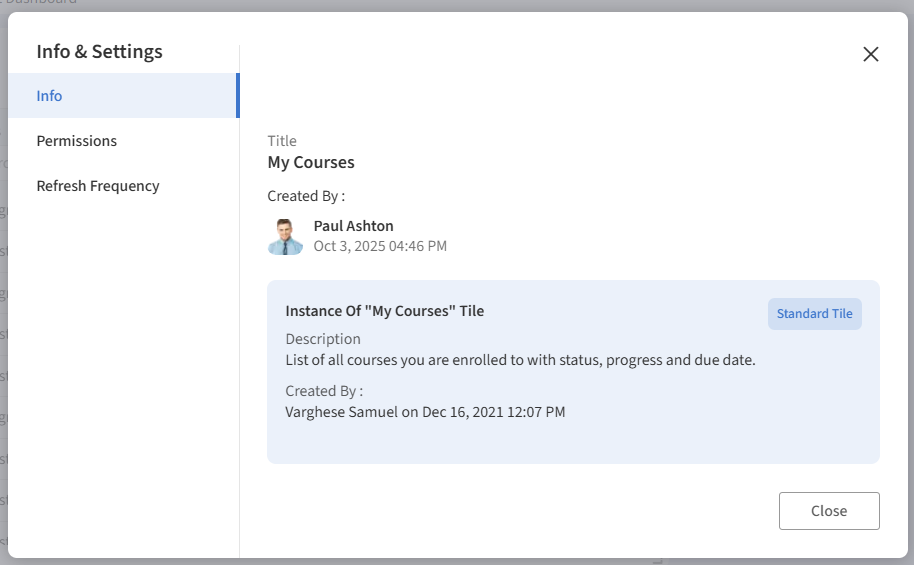Click the Description label in tile card
The width and height of the screenshot is (914, 565).
pyautogui.click(x=323, y=339)
